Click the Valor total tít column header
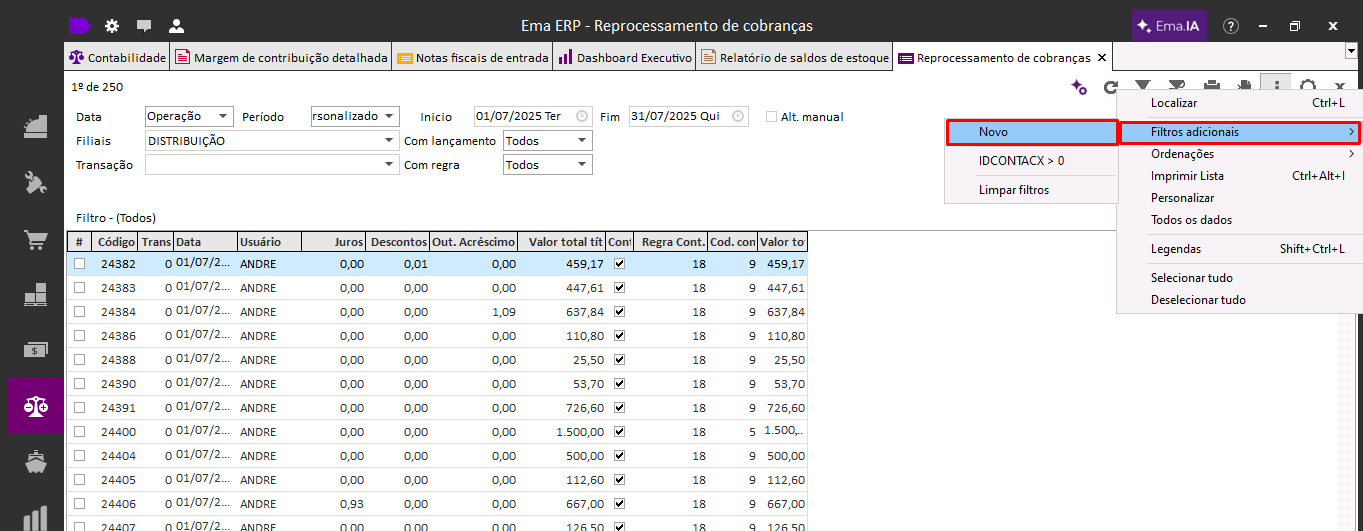 click(564, 242)
